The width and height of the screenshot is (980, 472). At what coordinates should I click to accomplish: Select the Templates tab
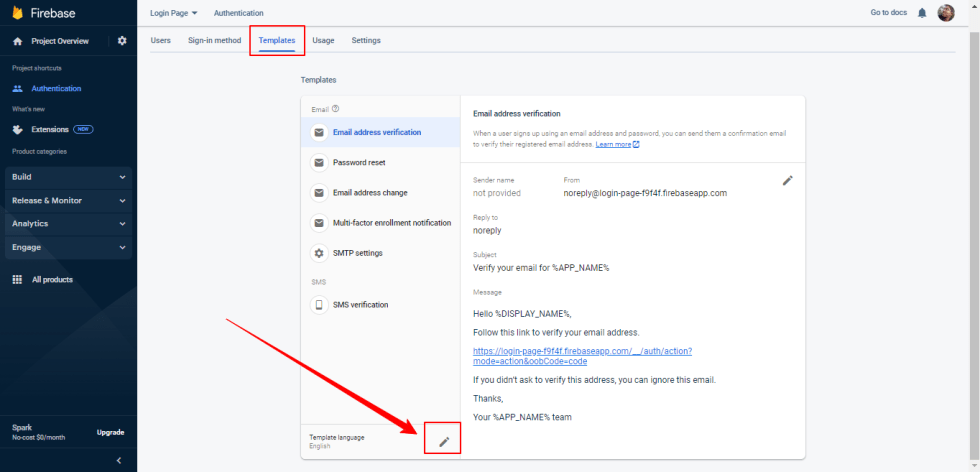tap(277, 41)
